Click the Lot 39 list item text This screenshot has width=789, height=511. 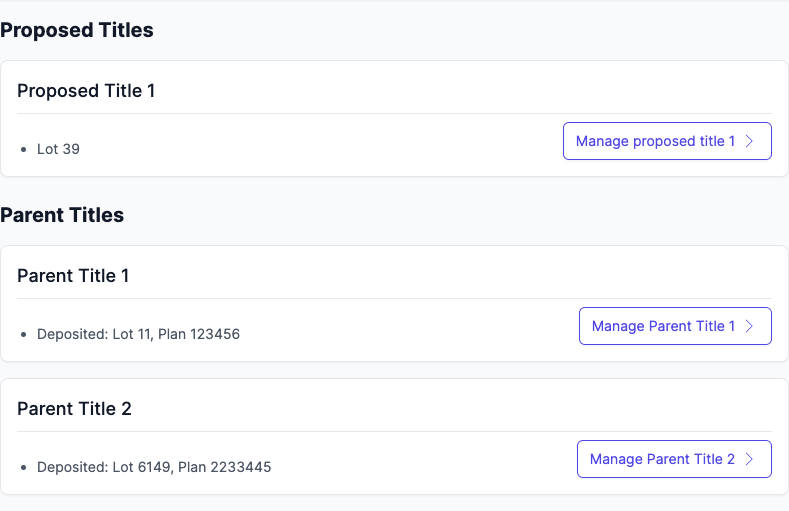[58, 149]
